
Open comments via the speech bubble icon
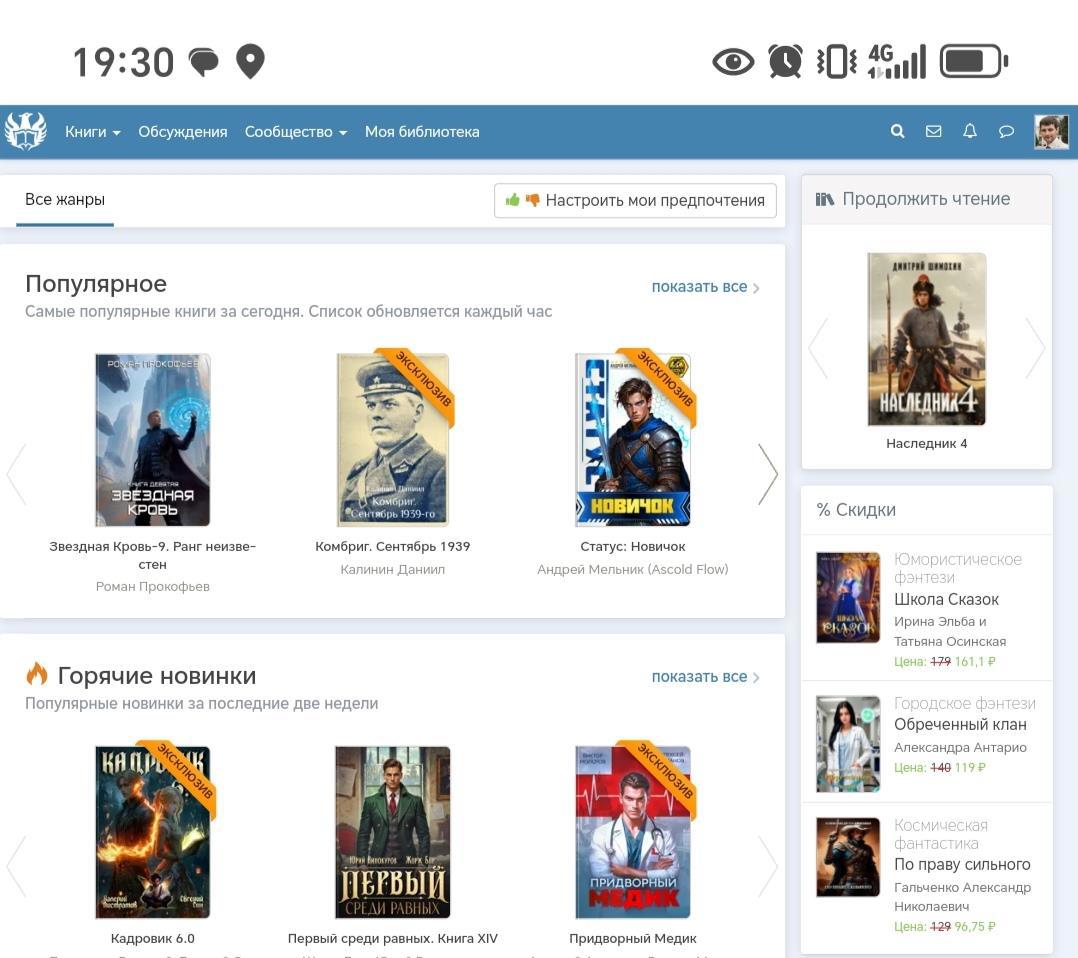[x=1006, y=131]
